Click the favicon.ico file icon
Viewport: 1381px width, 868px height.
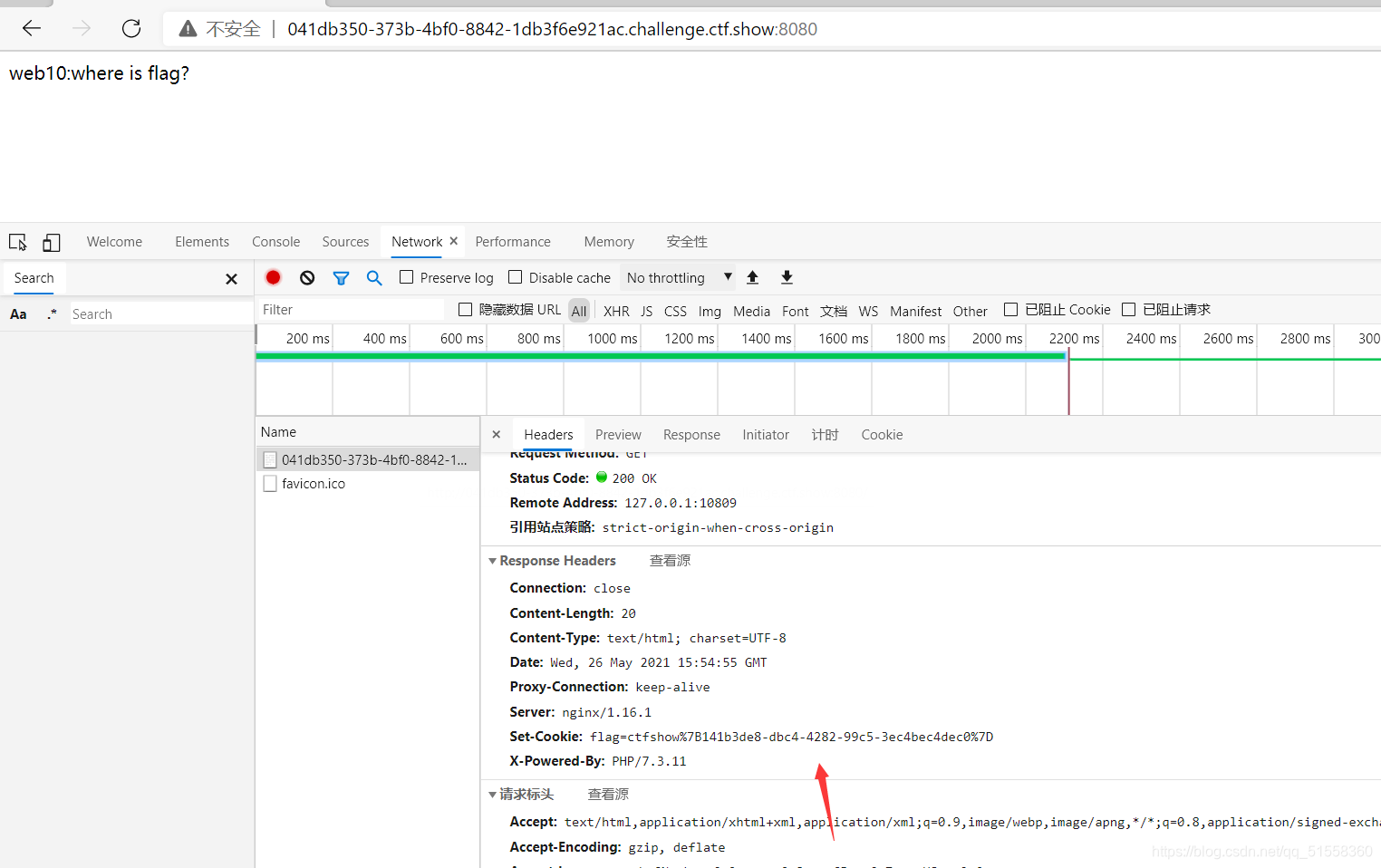270,484
